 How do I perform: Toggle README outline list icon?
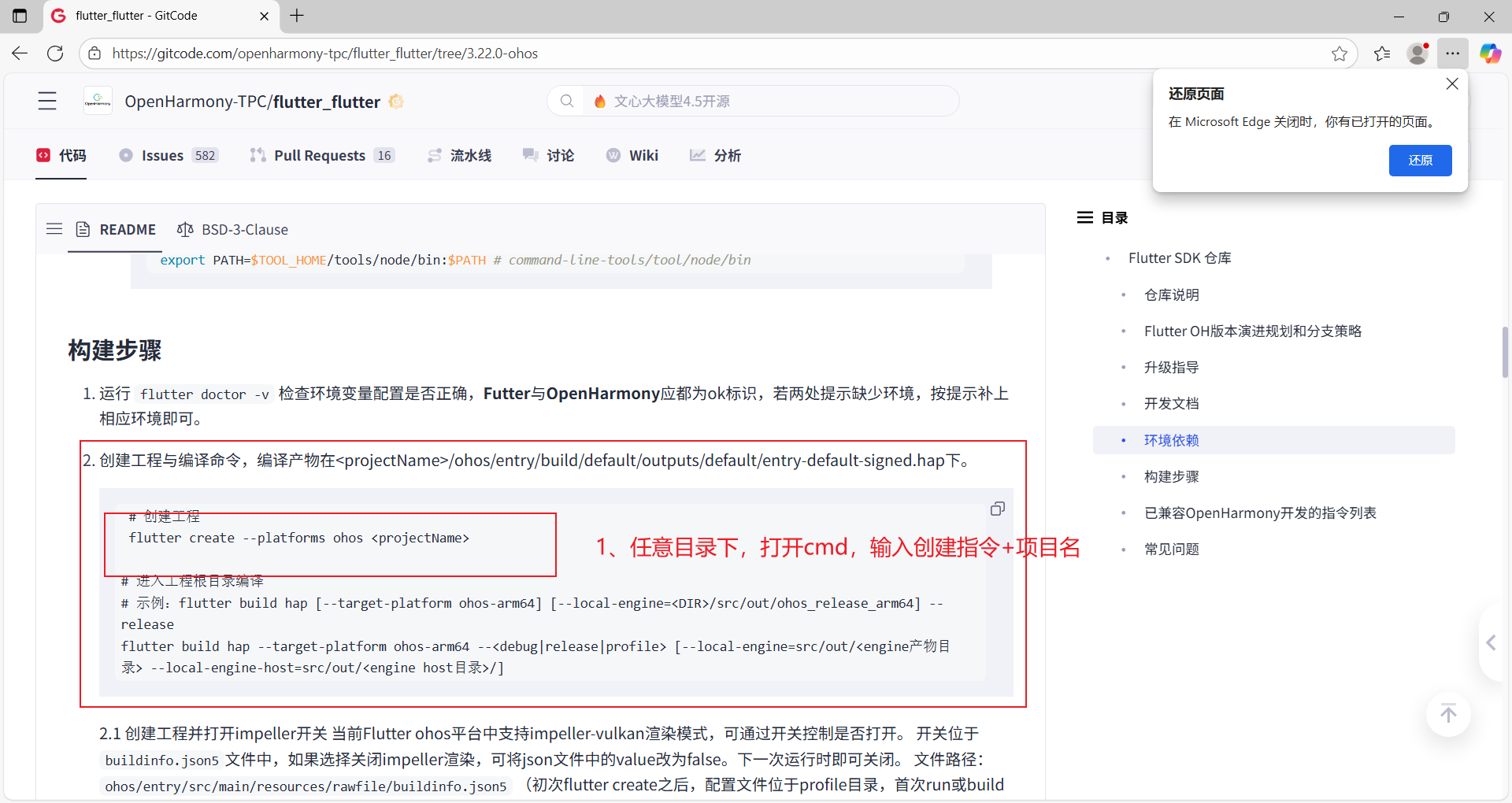[x=54, y=229]
